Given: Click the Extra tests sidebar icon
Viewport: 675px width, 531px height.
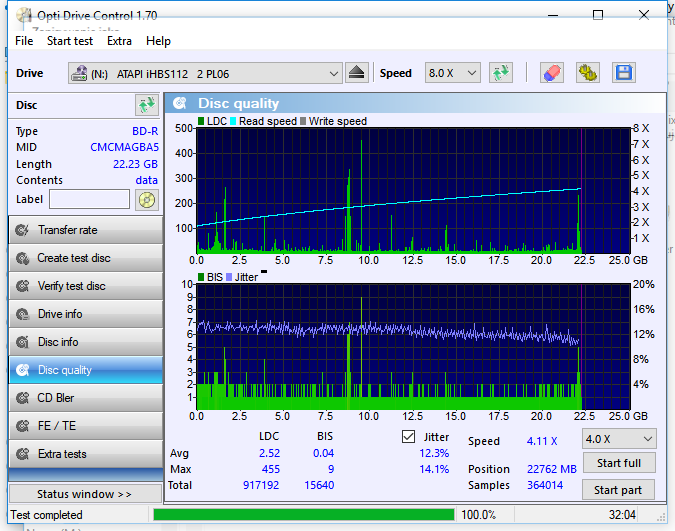Looking at the screenshot, I should 22,454.
